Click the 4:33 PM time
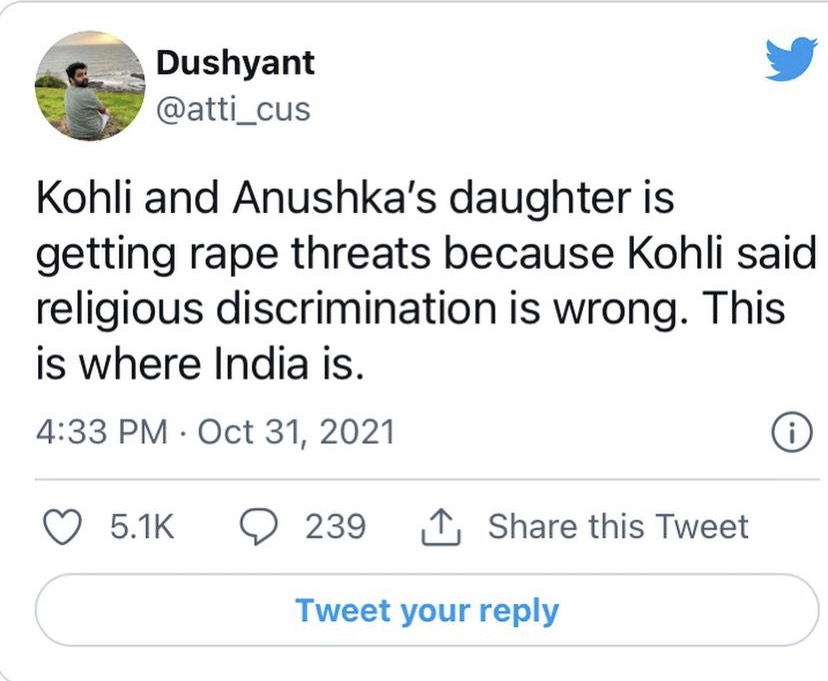The height and width of the screenshot is (681, 828). point(101,433)
